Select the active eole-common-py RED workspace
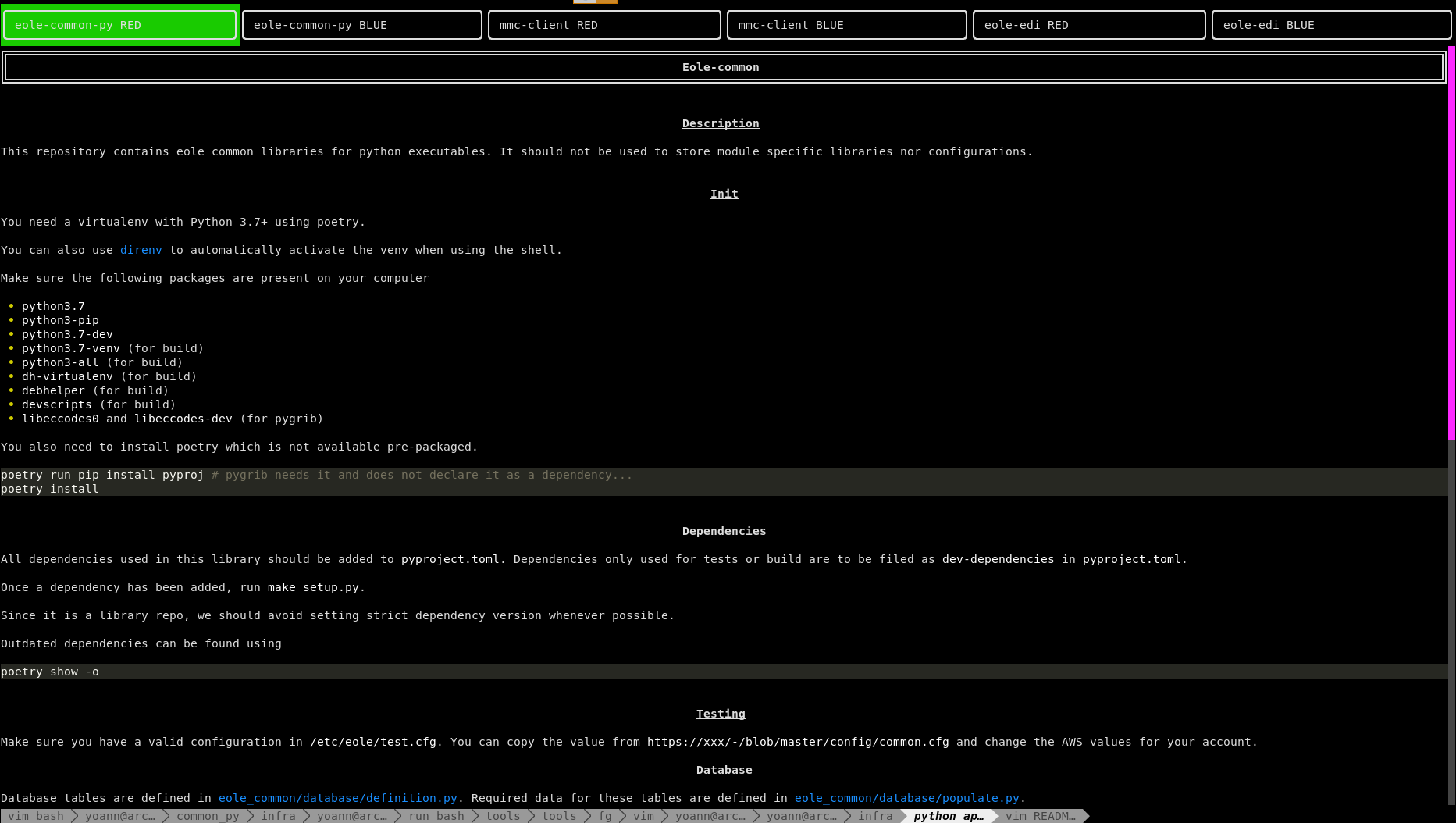The height and width of the screenshot is (823, 1456). pos(119,25)
